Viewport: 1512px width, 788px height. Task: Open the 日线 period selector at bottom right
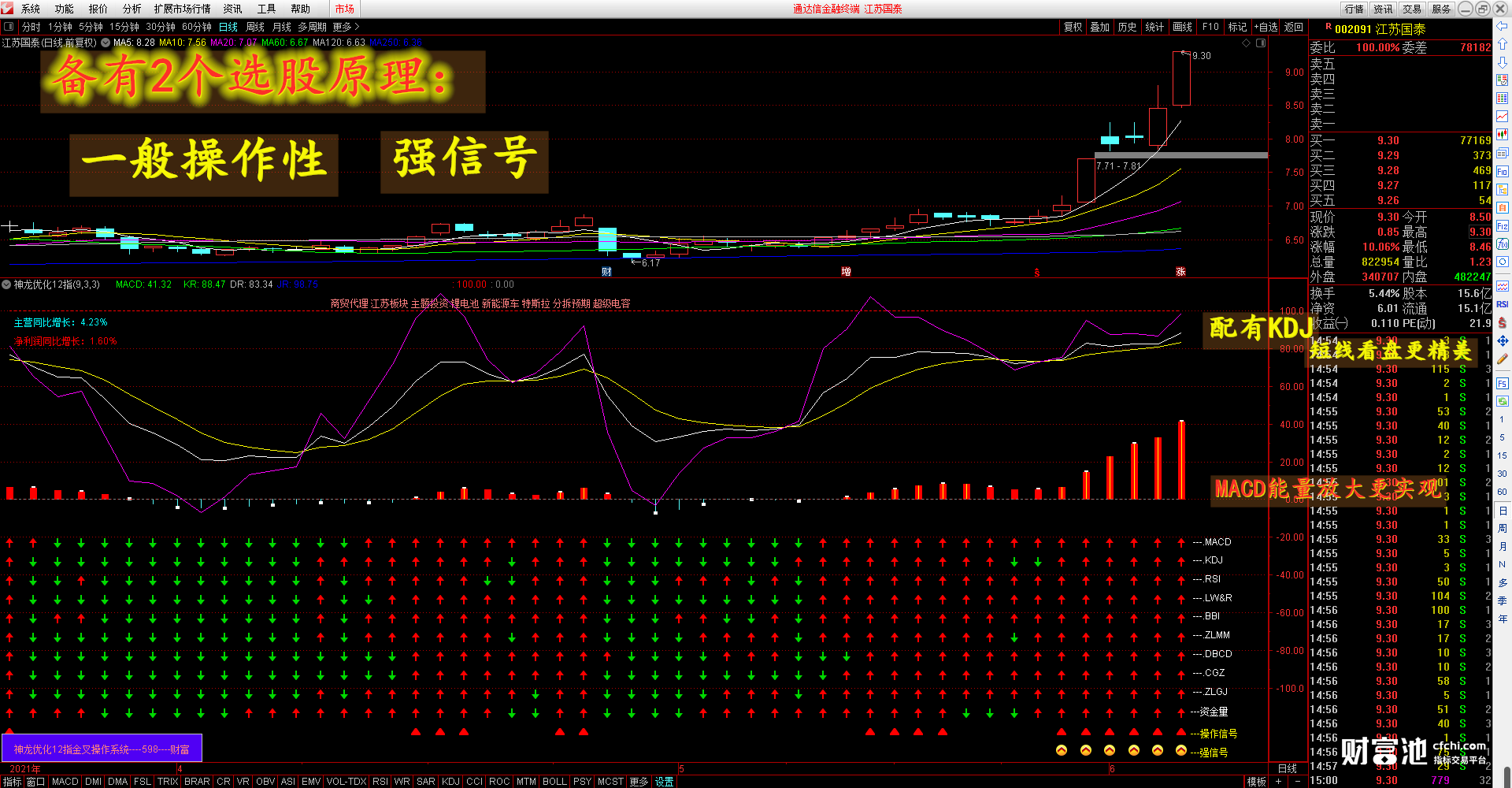point(1288,768)
